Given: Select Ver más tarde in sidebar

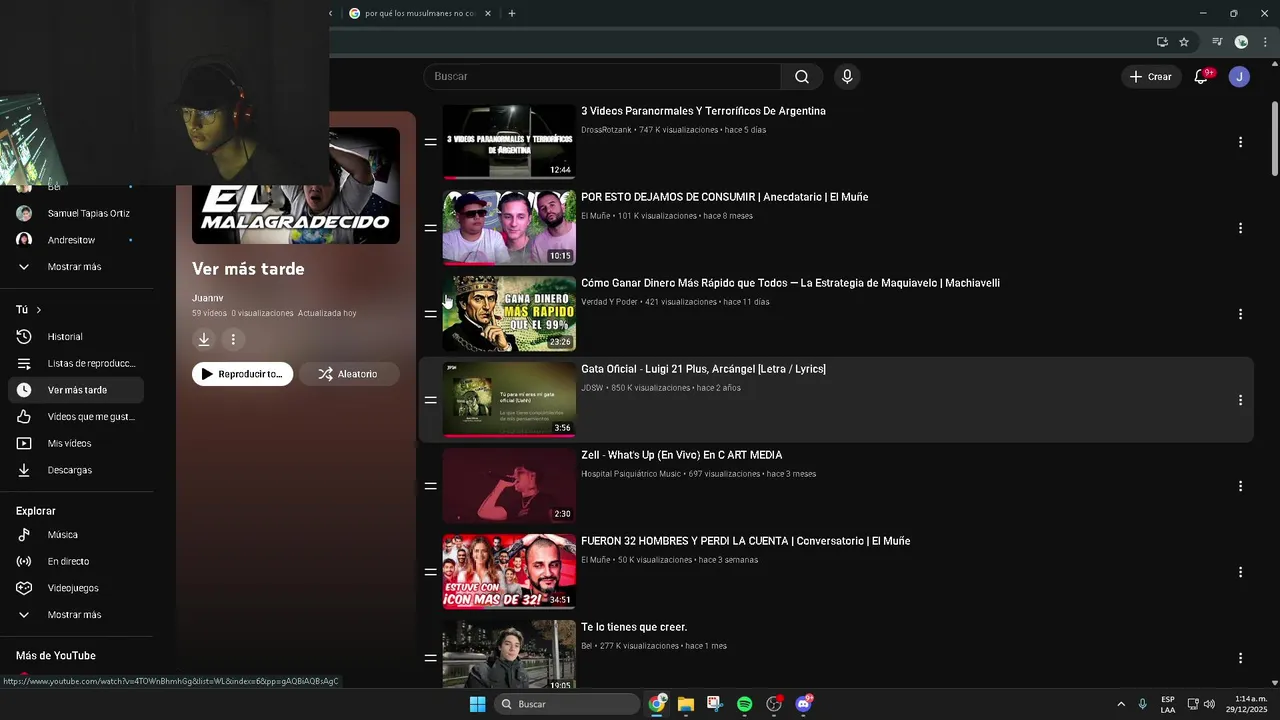Looking at the screenshot, I should click(75, 390).
